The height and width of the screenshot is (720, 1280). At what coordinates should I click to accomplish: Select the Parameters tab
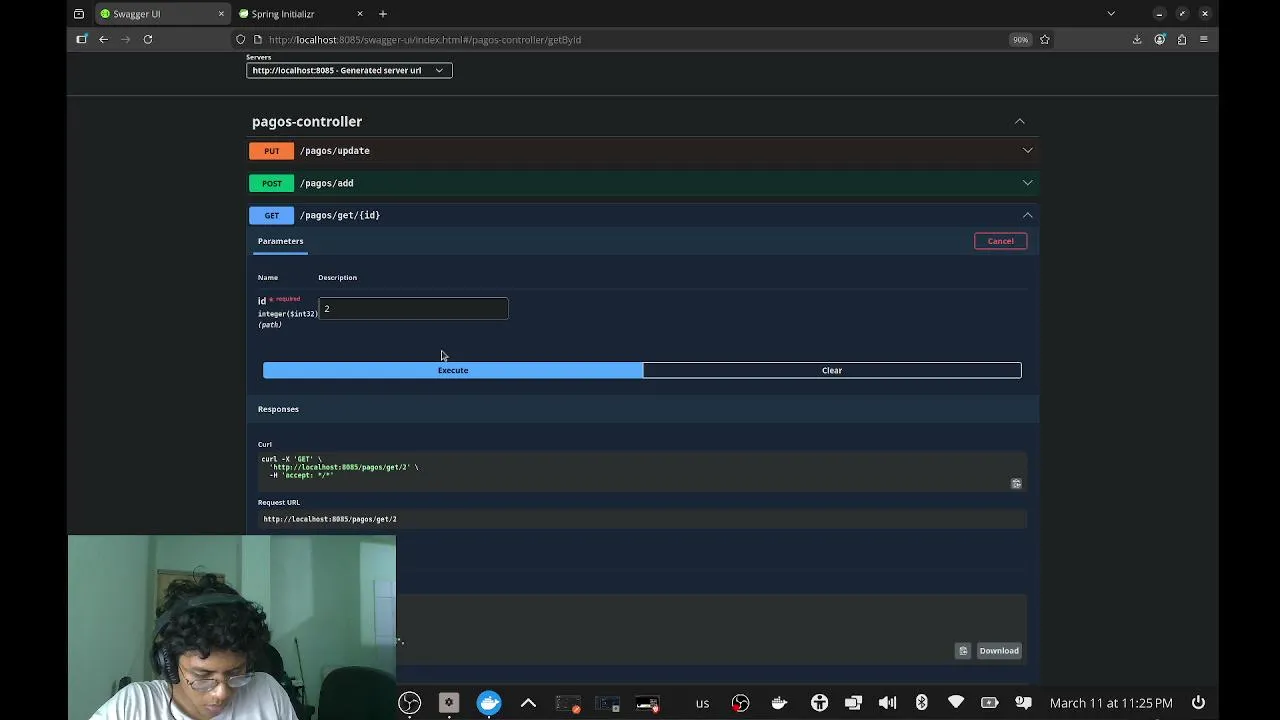point(281,241)
